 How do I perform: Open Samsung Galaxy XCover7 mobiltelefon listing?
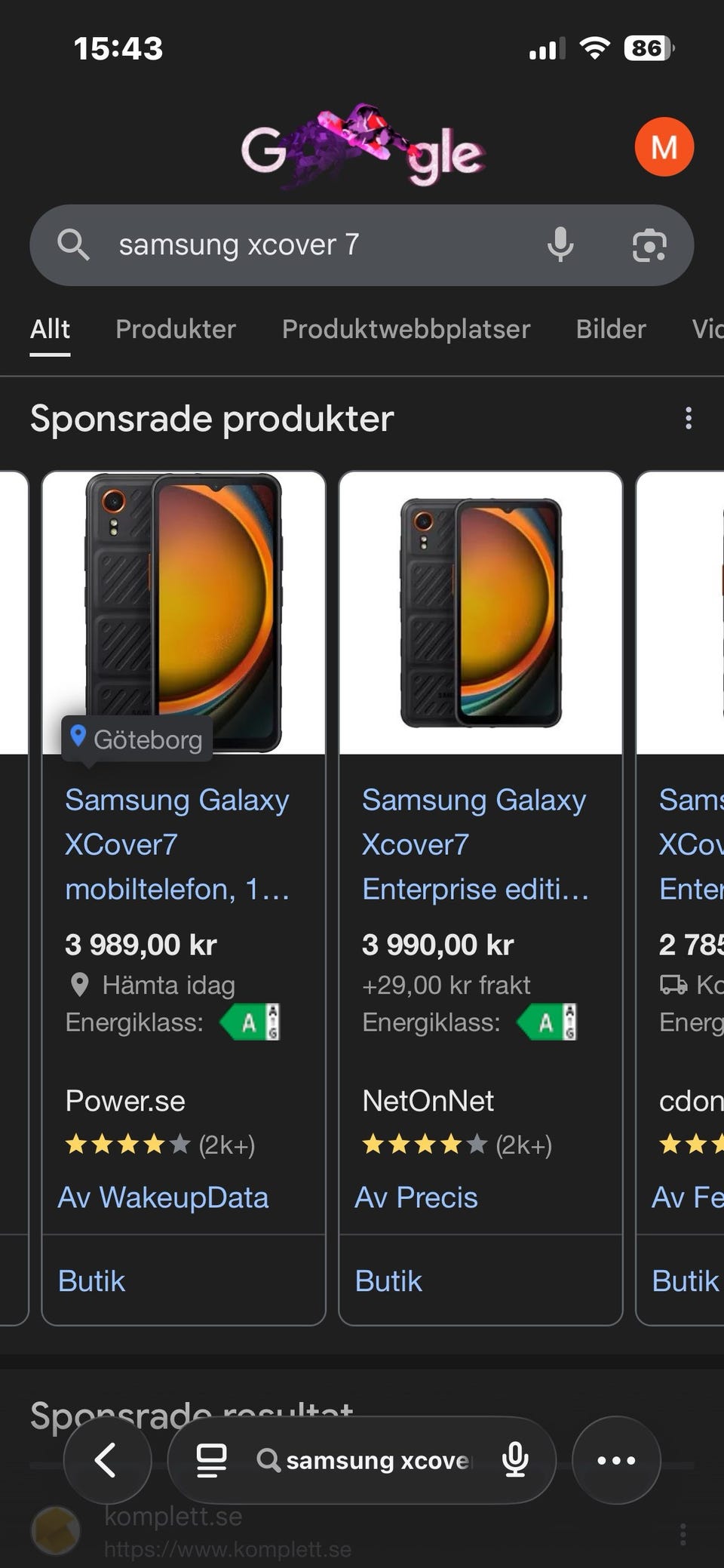click(177, 844)
